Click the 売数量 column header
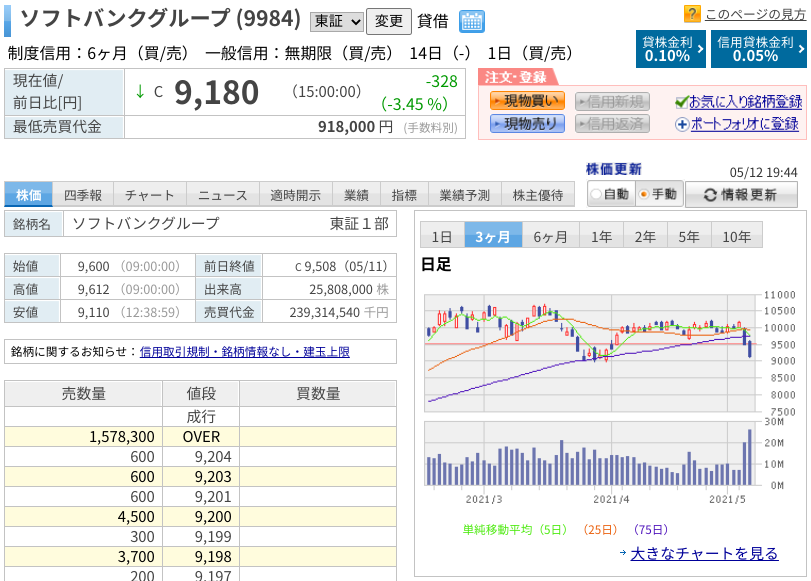 pyautogui.click(x=84, y=394)
